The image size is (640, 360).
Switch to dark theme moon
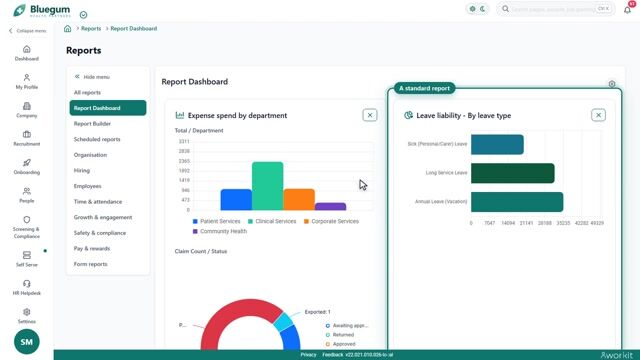[483, 9]
